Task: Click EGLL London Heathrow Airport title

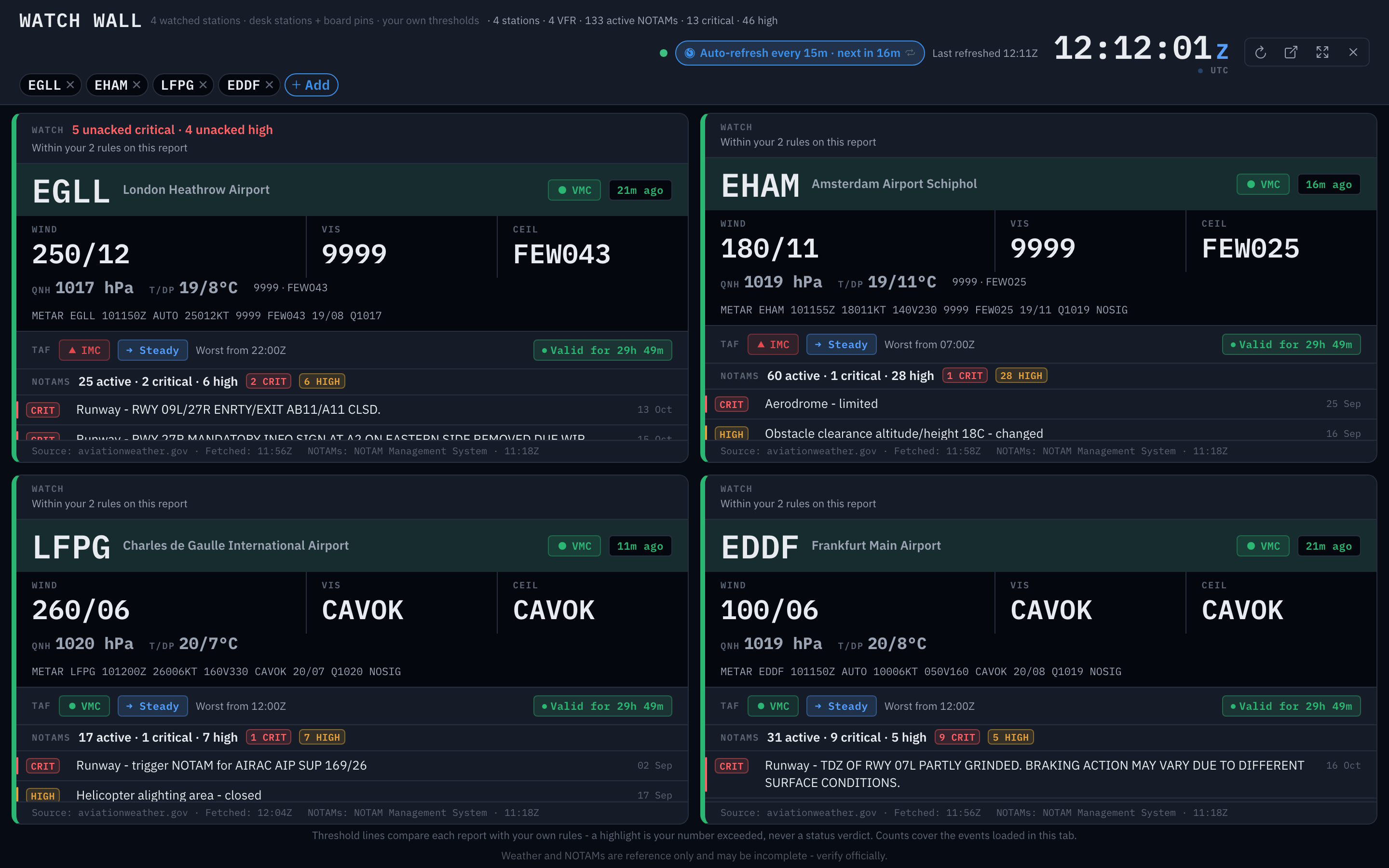Action: [x=196, y=190]
